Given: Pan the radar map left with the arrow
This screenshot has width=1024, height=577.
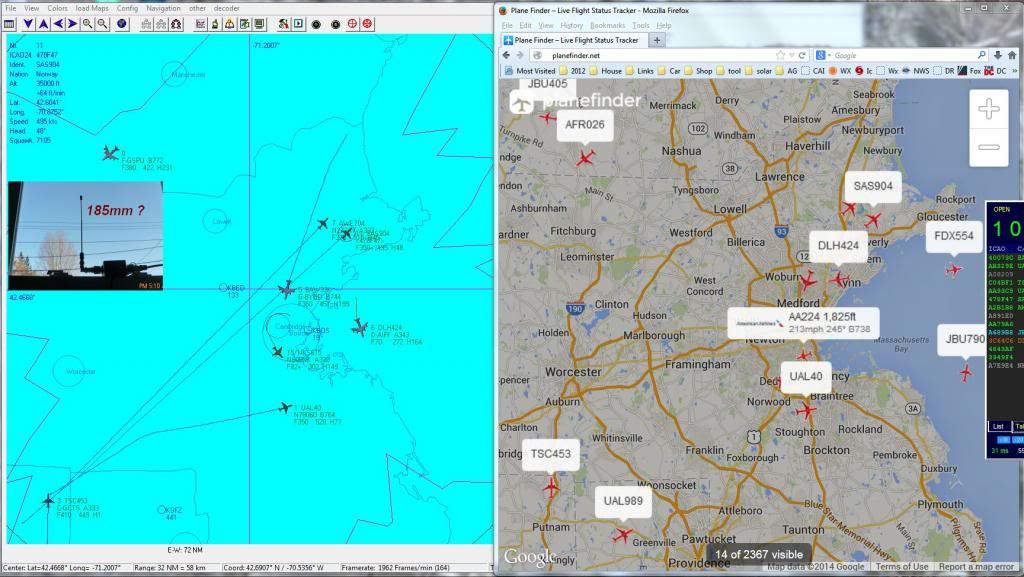Looking at the screenshot, I should pos(58,24).
